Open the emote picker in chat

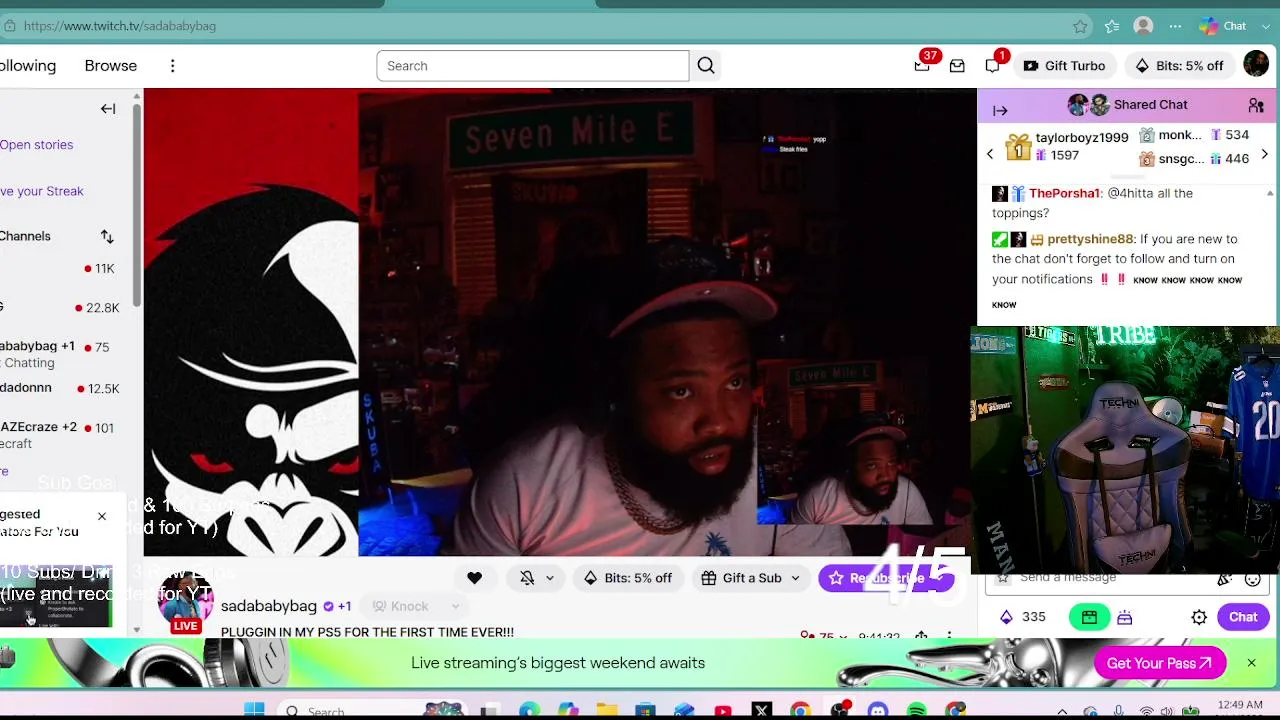point(1253,579)
